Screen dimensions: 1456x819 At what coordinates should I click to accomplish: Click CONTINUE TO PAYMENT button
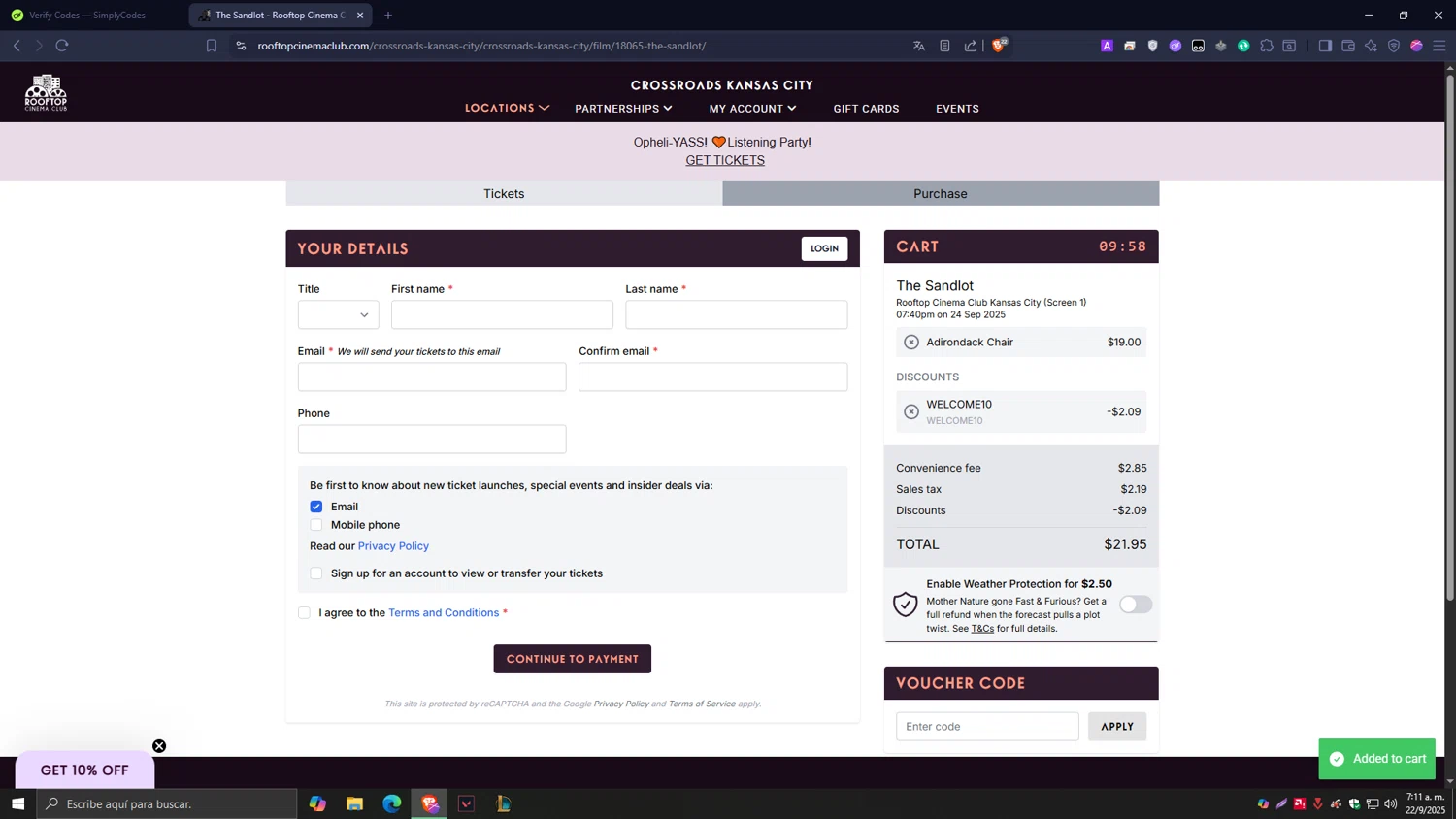[572, 659]
